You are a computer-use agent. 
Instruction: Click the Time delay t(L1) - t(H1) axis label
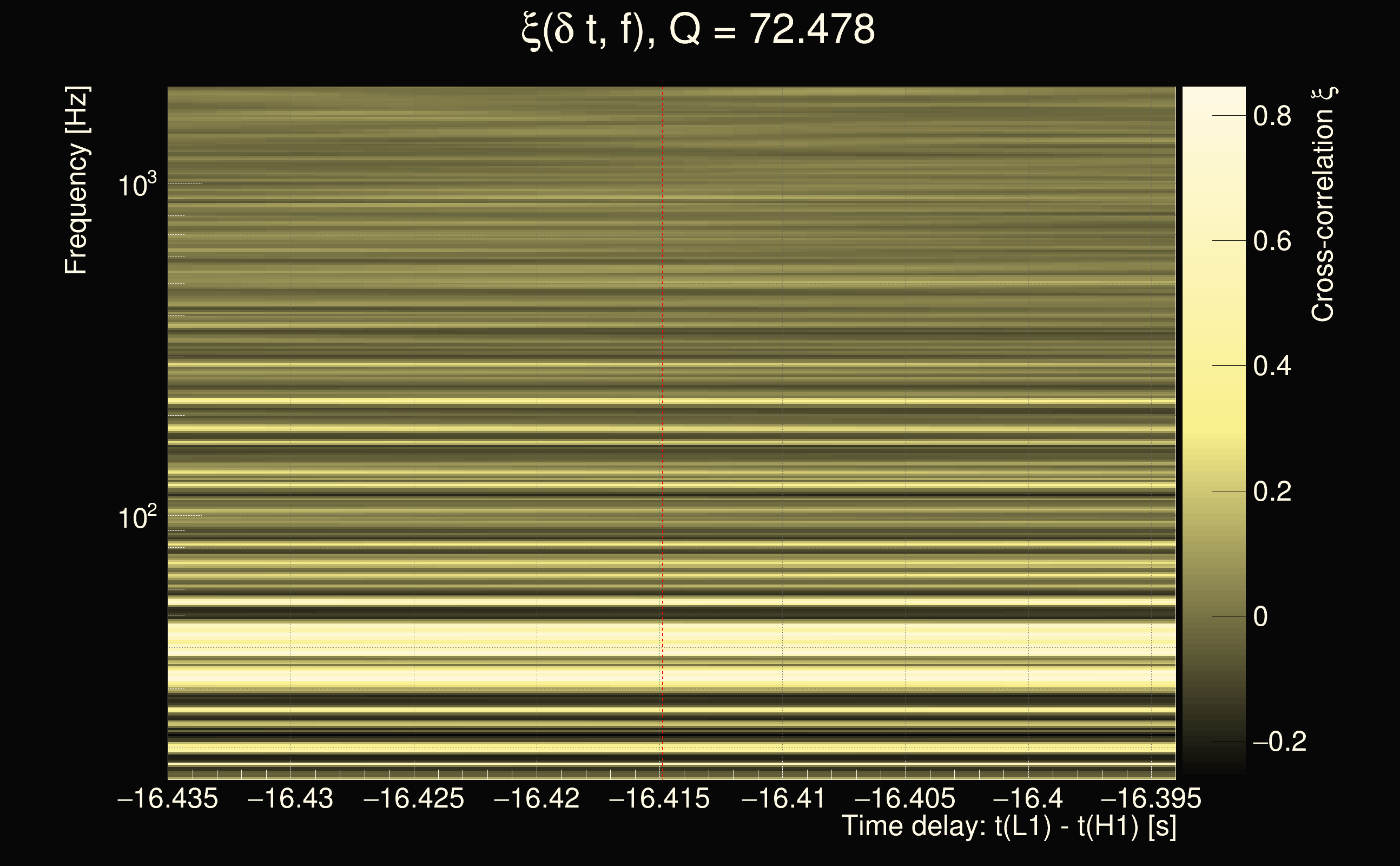[1009, 826]
